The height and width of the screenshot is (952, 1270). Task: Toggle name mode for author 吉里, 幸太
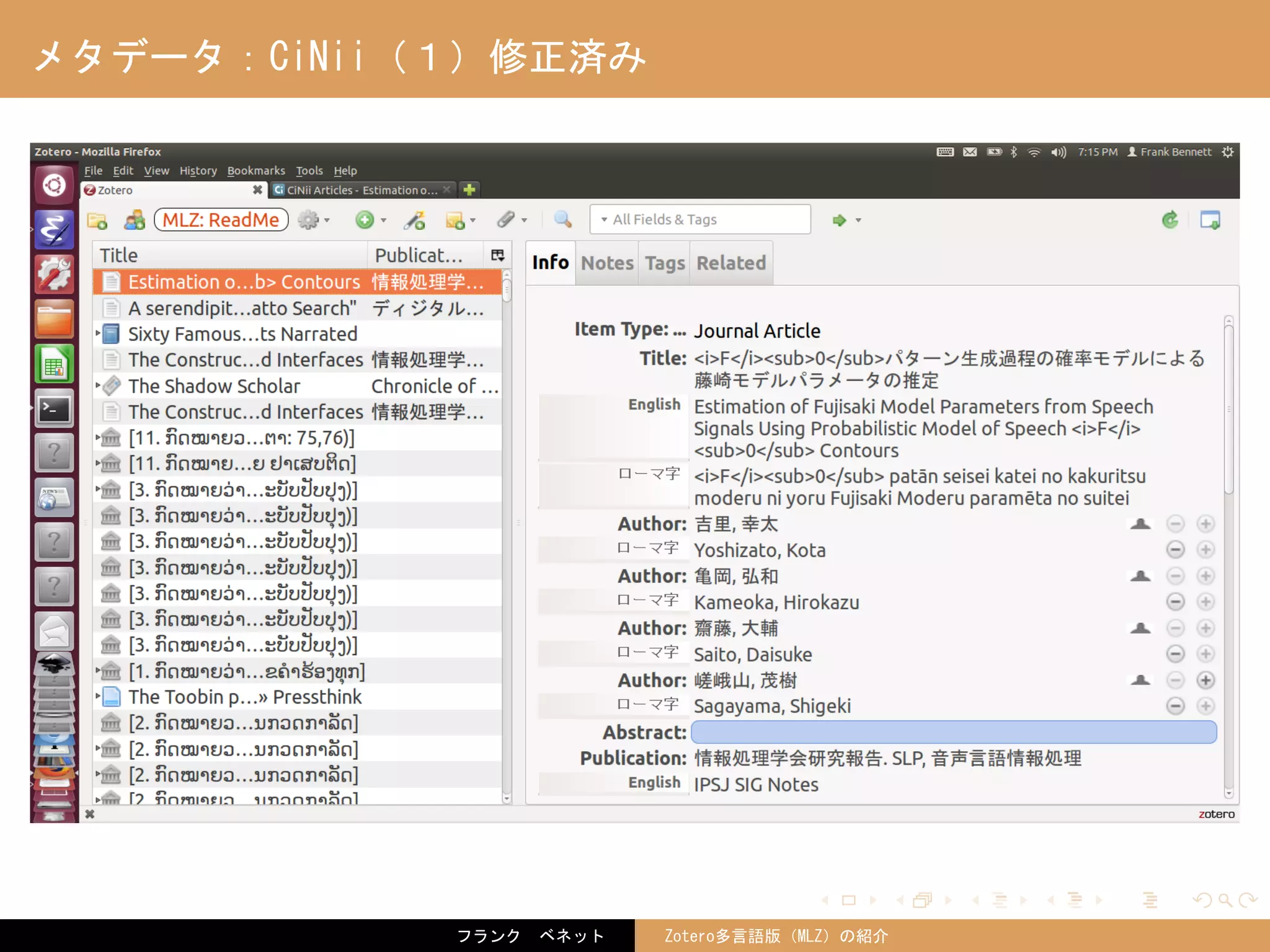point(1140,524)
